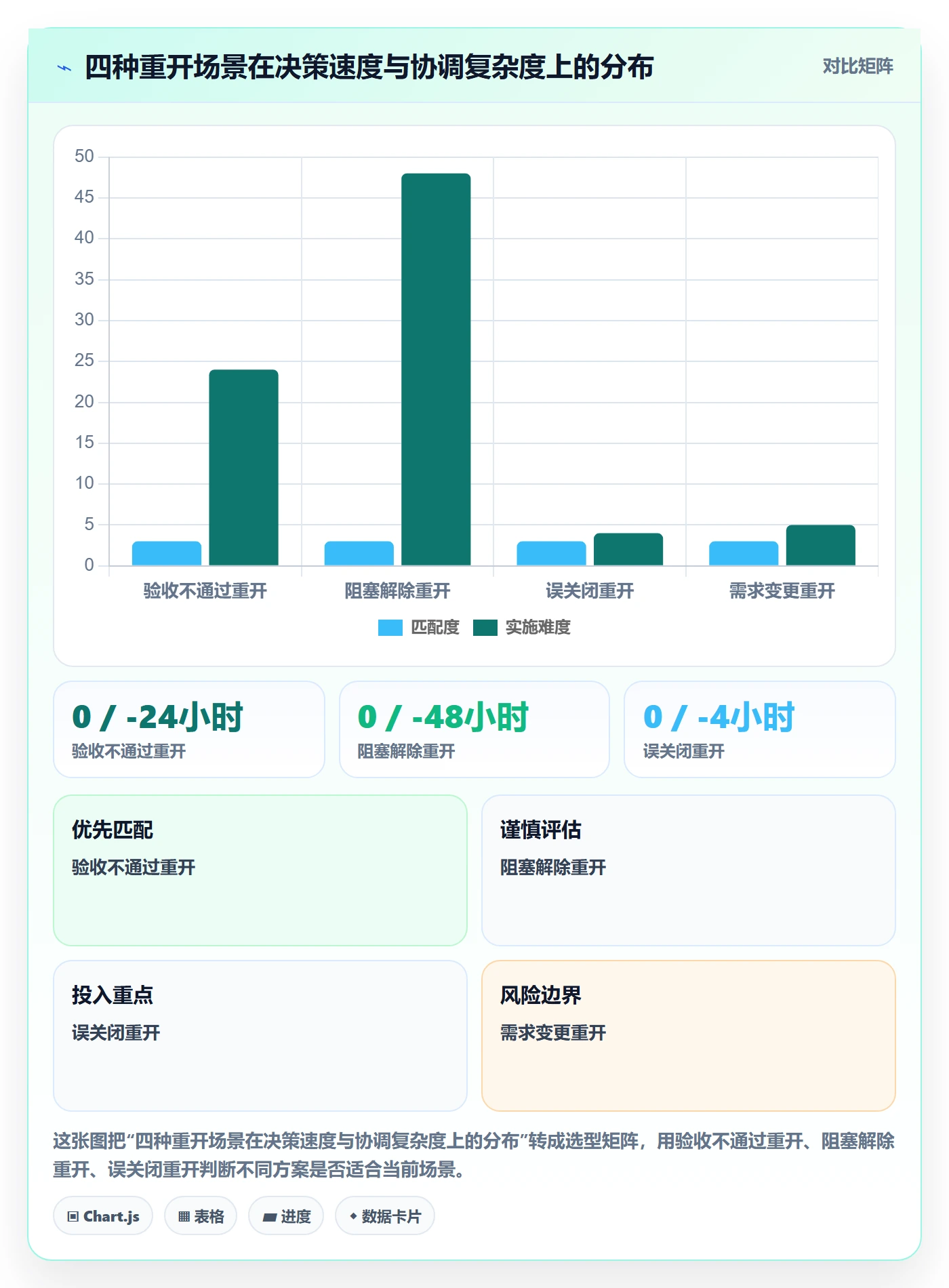Toggle the 实施难度 legend item
The width and height of the screenshot is (949, 1288).
coord(522,628)
